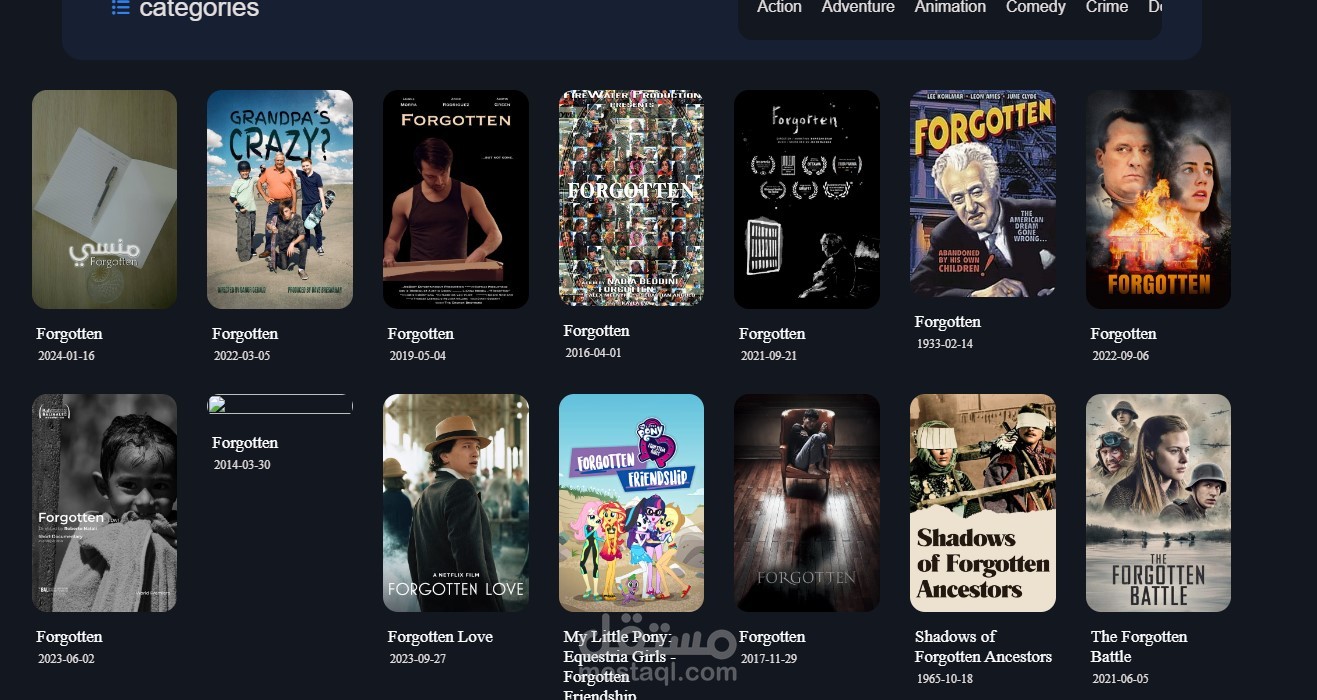Click the release date 2022-03-05

[242, 356]
